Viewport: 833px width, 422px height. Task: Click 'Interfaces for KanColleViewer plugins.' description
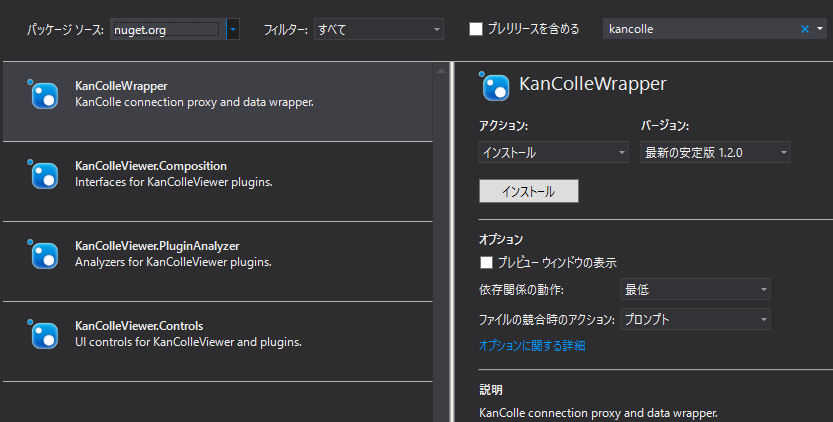click(174, 182)
